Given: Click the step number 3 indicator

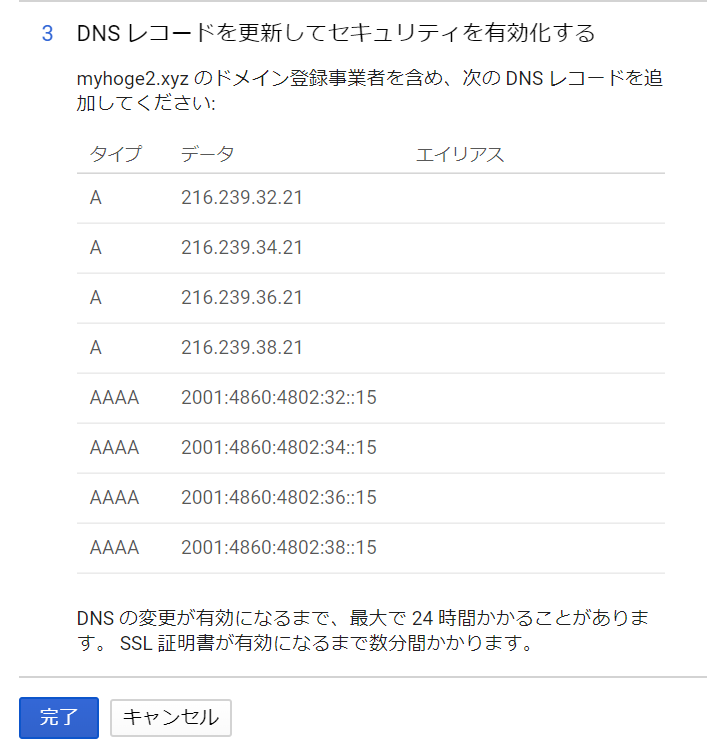Looking at the screenshot, I should tap(47, 34).
